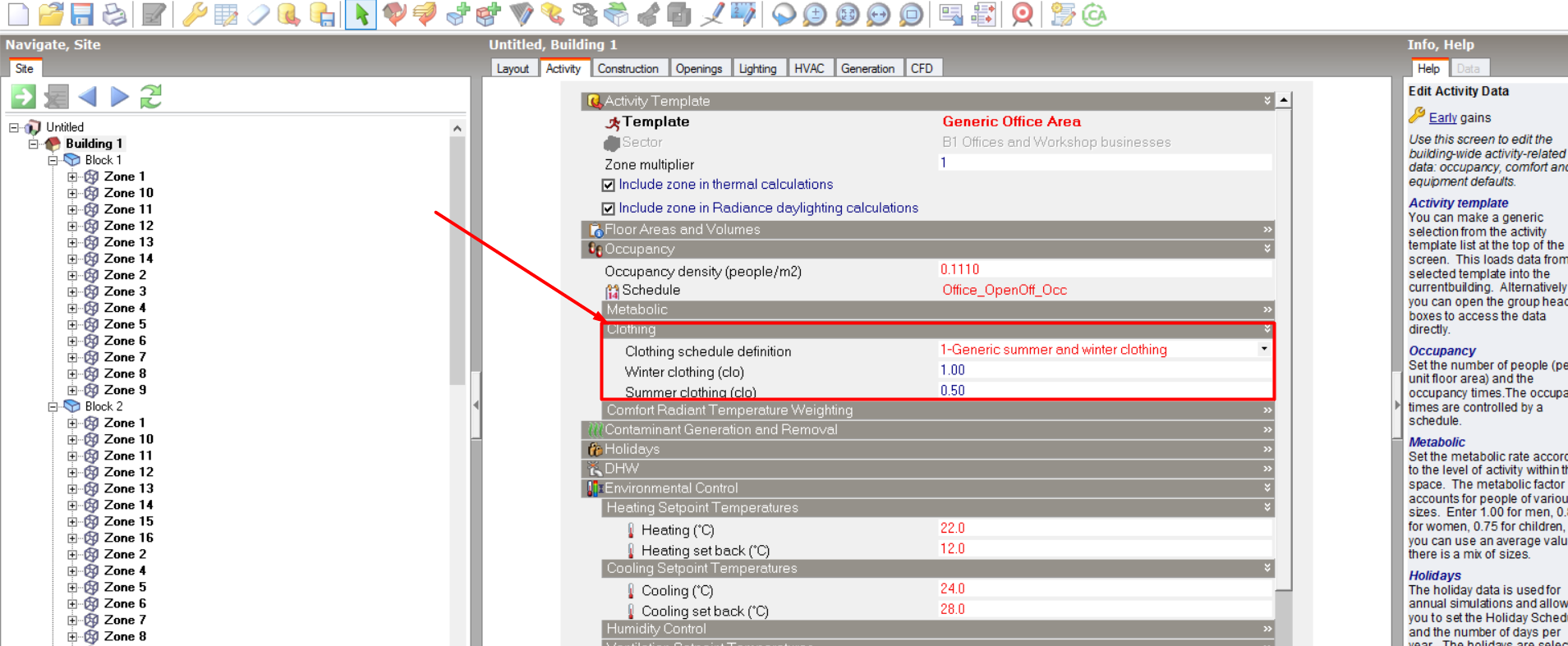1568x646 pixels.
Task: Click the Office_OpenOff_Occ schedule value
Action: (1005, 290)
